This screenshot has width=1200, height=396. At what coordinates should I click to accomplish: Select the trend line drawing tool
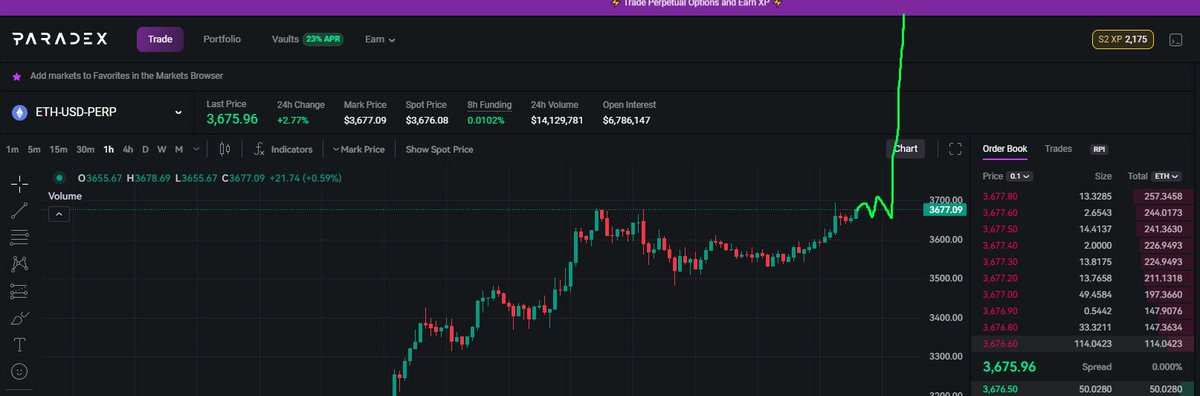pos(20,211)
